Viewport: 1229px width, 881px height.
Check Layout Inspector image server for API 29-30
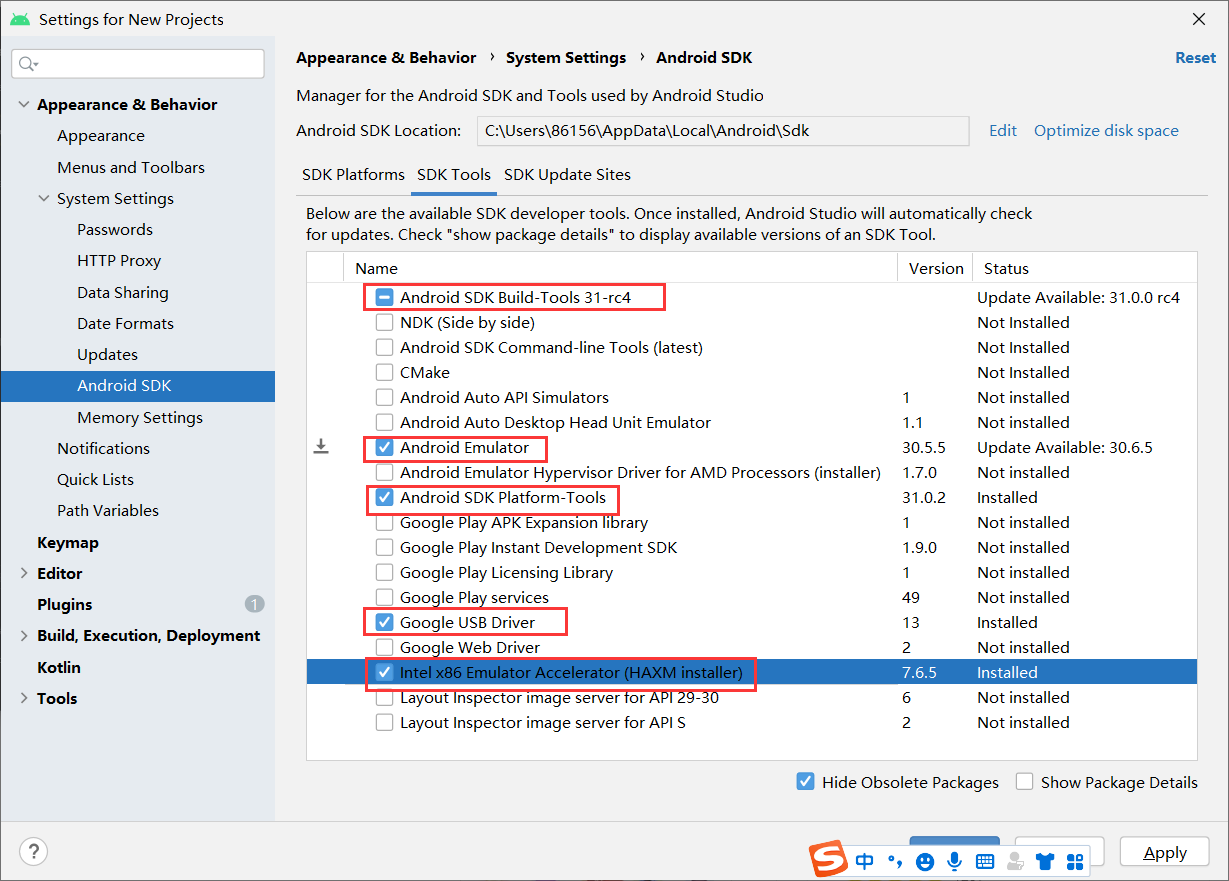(384, 697)
